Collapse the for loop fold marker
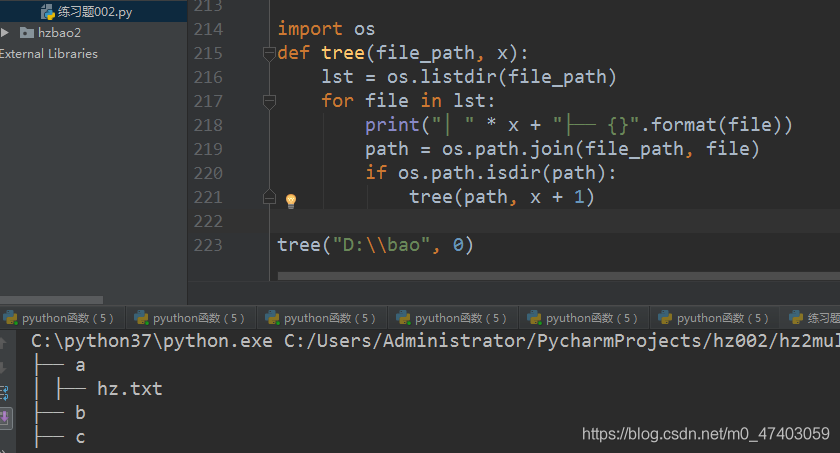840x453 pixels. [x=269, y=101]
